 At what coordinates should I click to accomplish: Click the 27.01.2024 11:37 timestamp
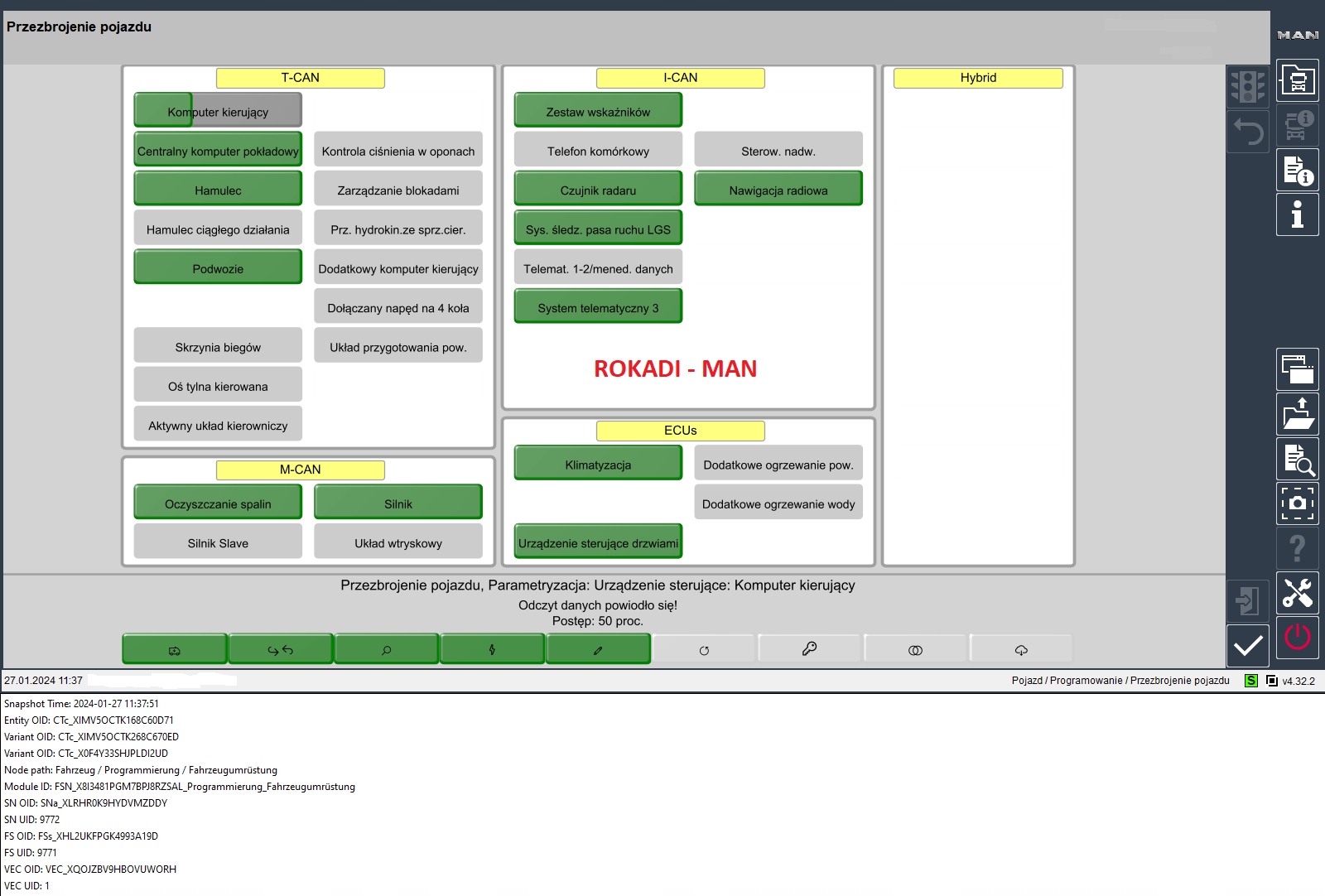click(x=43, y=681)
